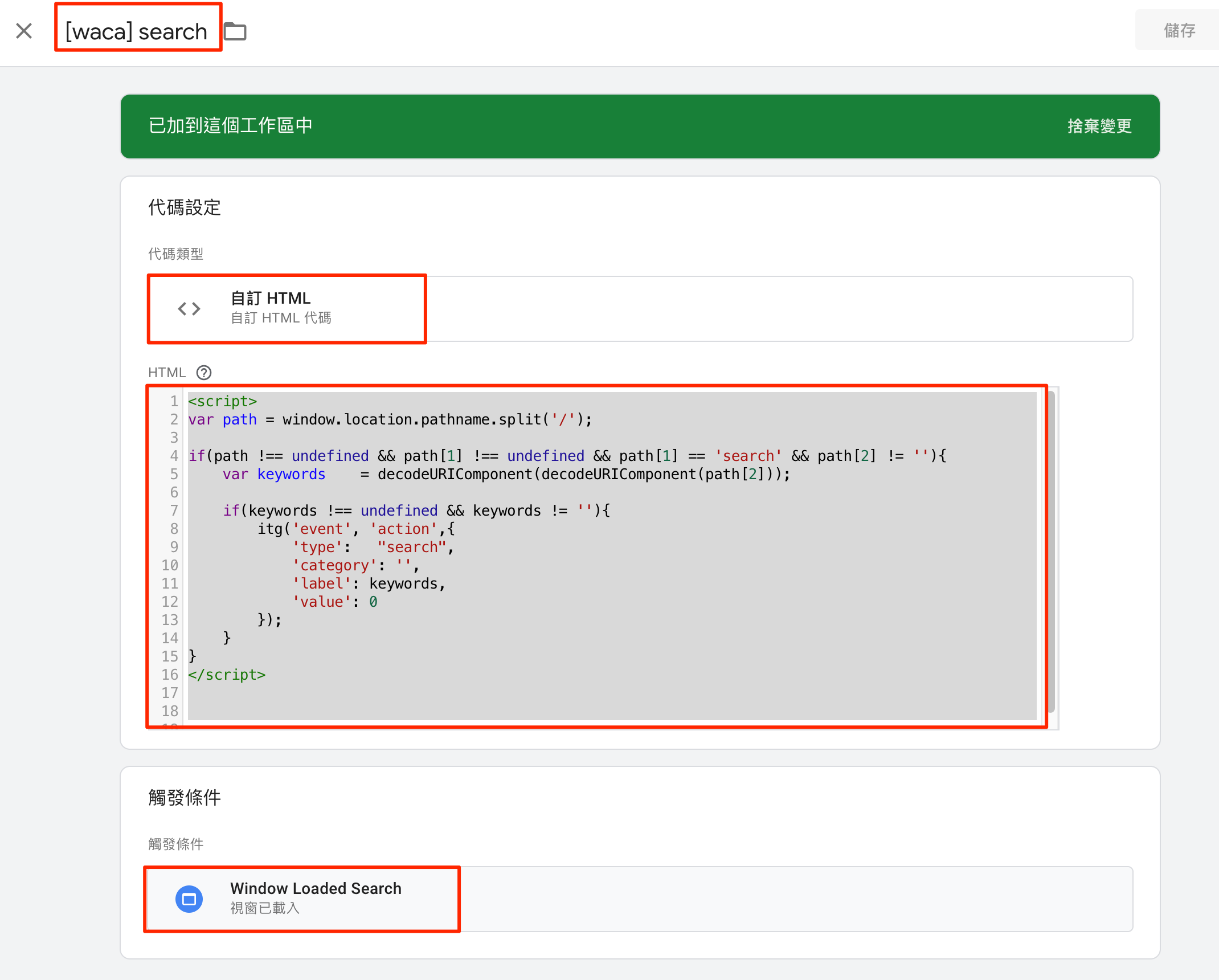Close the tag editor with X icon
The width and height of the screenshot is (1219, 980).
click(x=24, y=31)
